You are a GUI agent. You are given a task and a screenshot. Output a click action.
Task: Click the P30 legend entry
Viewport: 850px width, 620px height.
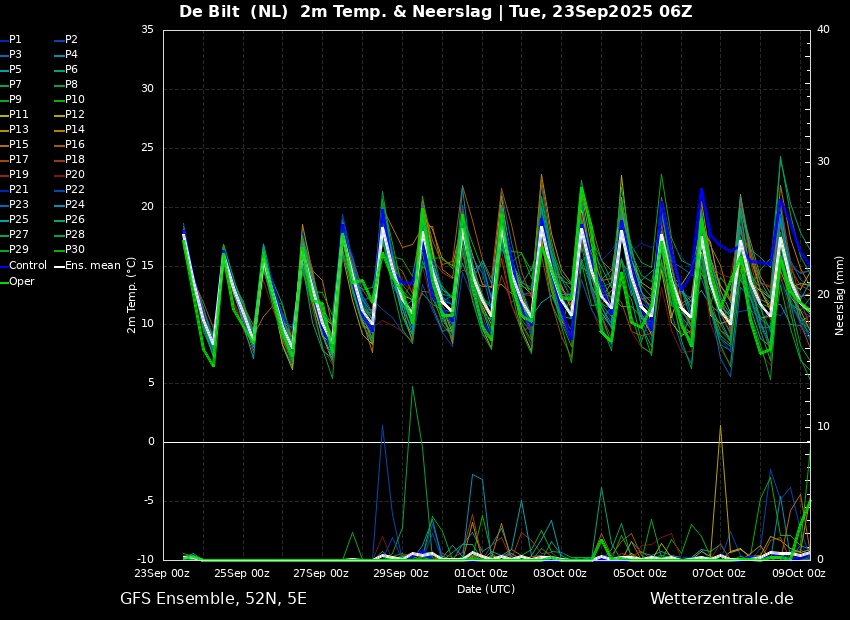74,250
